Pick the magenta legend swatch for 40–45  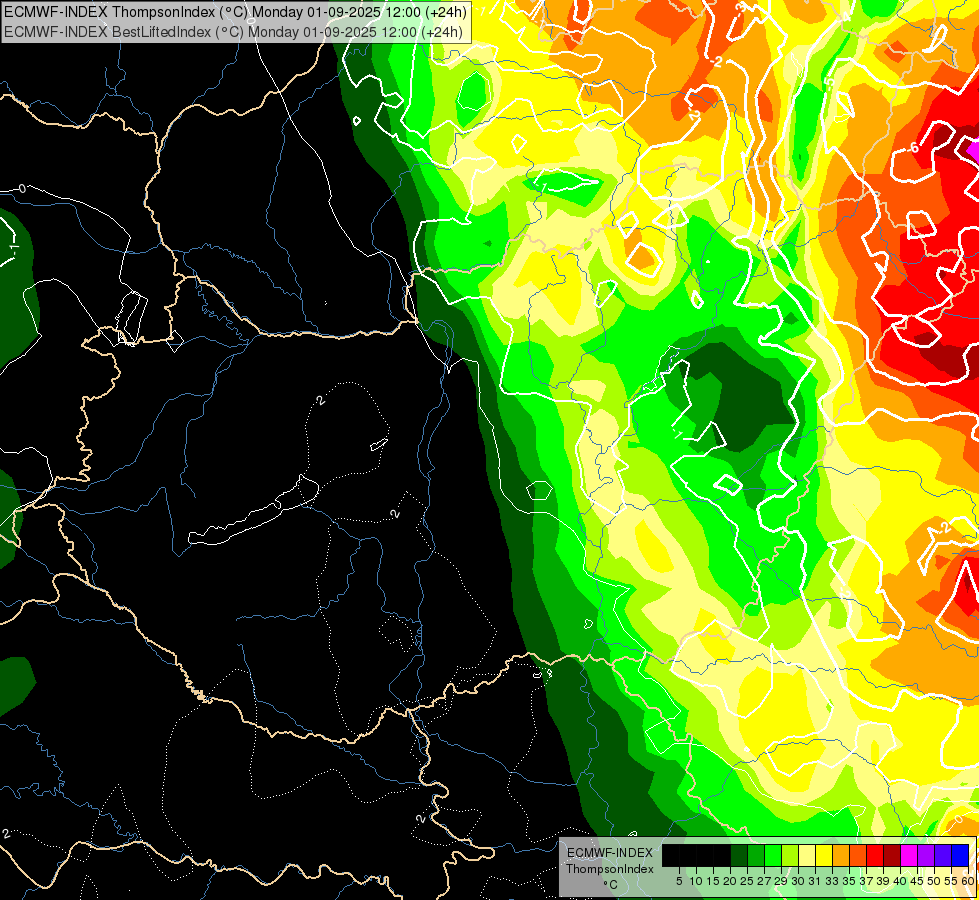point(909,856)
